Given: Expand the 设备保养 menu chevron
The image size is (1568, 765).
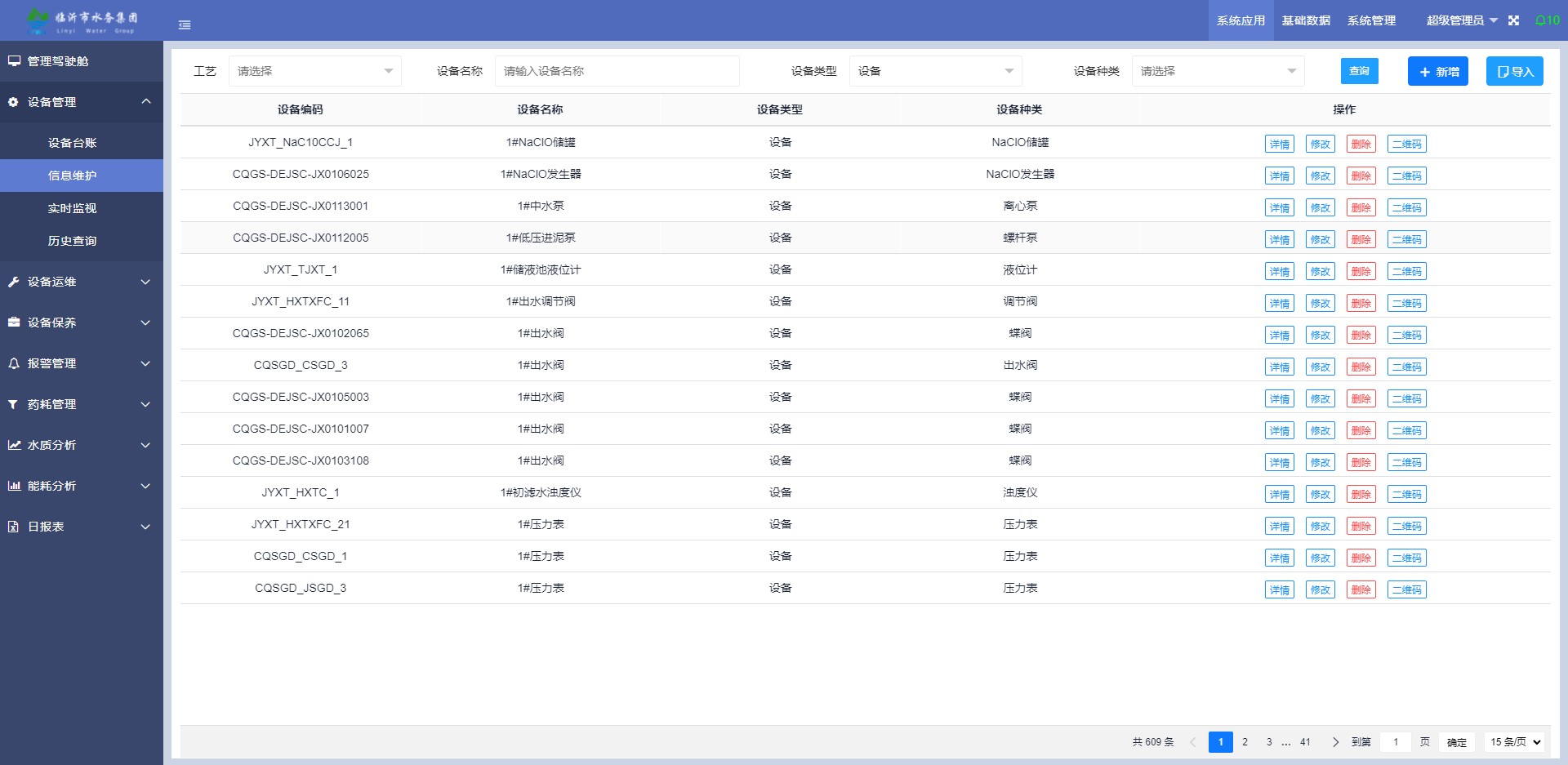Looking at the screenshot, I should 146,322.
